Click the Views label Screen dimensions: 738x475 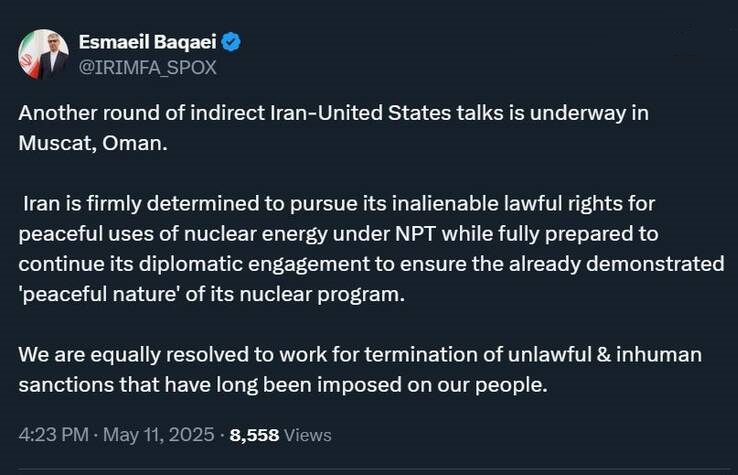pos(308,435)
